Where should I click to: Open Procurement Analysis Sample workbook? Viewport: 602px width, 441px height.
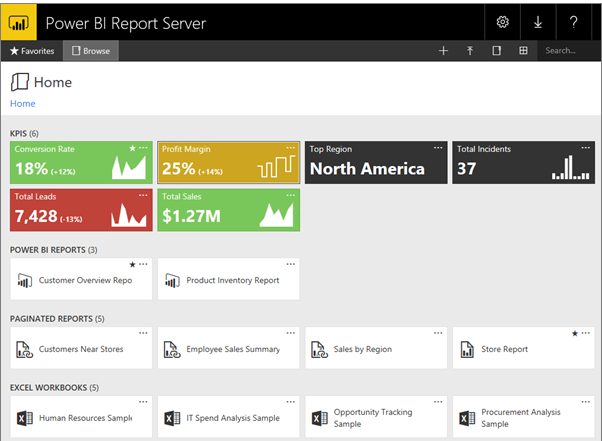click(524, 417)
